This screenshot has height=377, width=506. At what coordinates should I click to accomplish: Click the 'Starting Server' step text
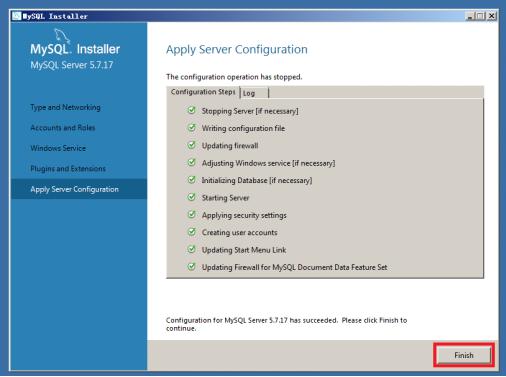tap(225, 198)
